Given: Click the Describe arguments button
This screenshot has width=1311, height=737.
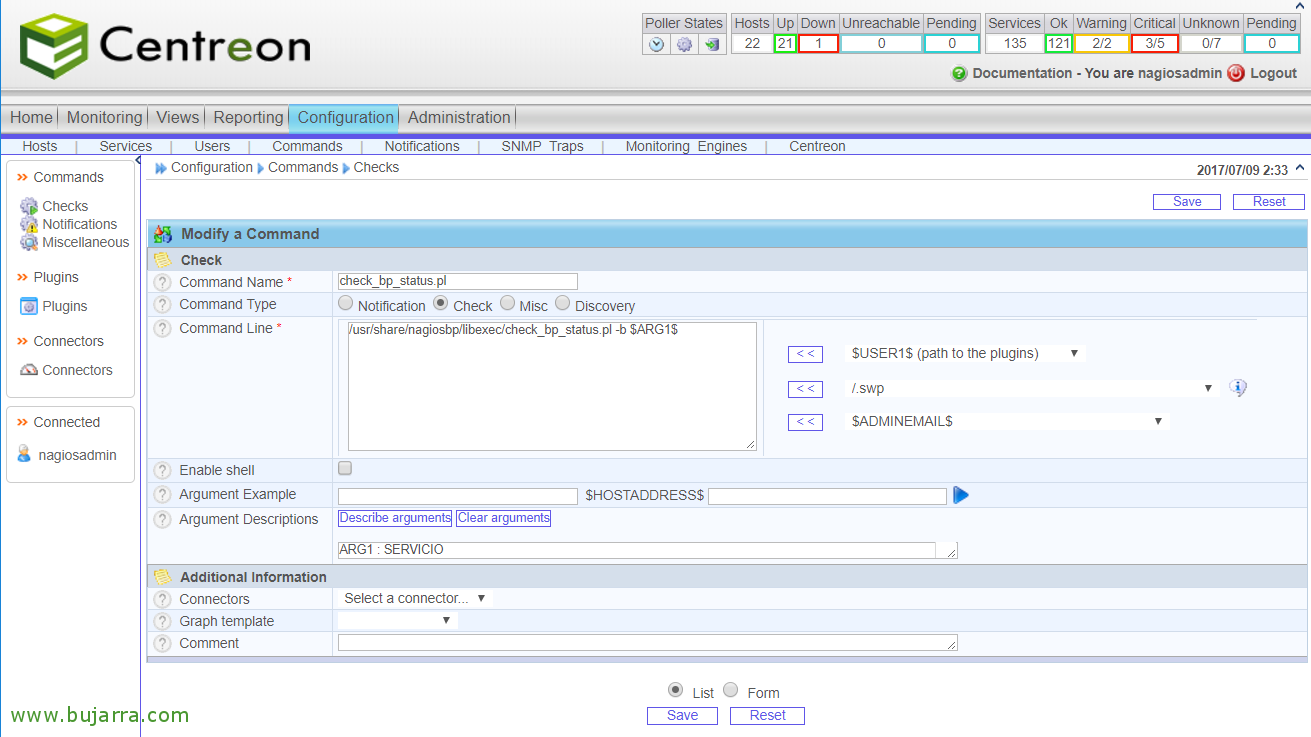Looking at the screenshot, I should pyautogui.click(x=395, y=518).
